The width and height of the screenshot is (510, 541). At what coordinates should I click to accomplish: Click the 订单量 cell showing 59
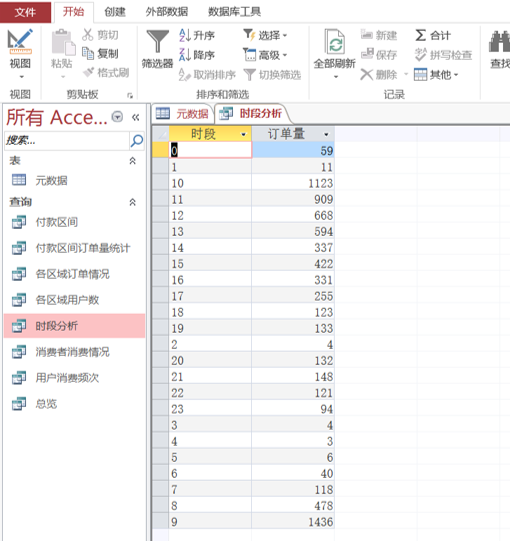pos(293,150)
